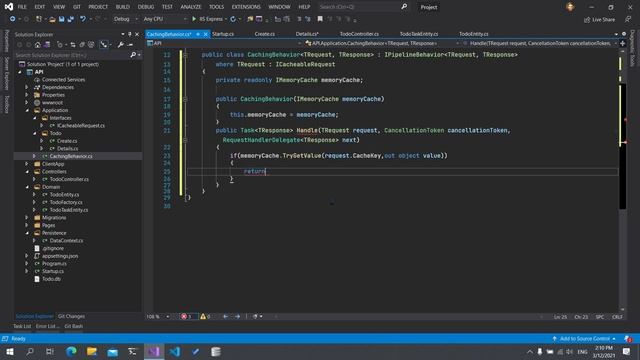Screen dimensions: 640x360
Task: Open the Toolbox side tab
Action: coord(7,104)
